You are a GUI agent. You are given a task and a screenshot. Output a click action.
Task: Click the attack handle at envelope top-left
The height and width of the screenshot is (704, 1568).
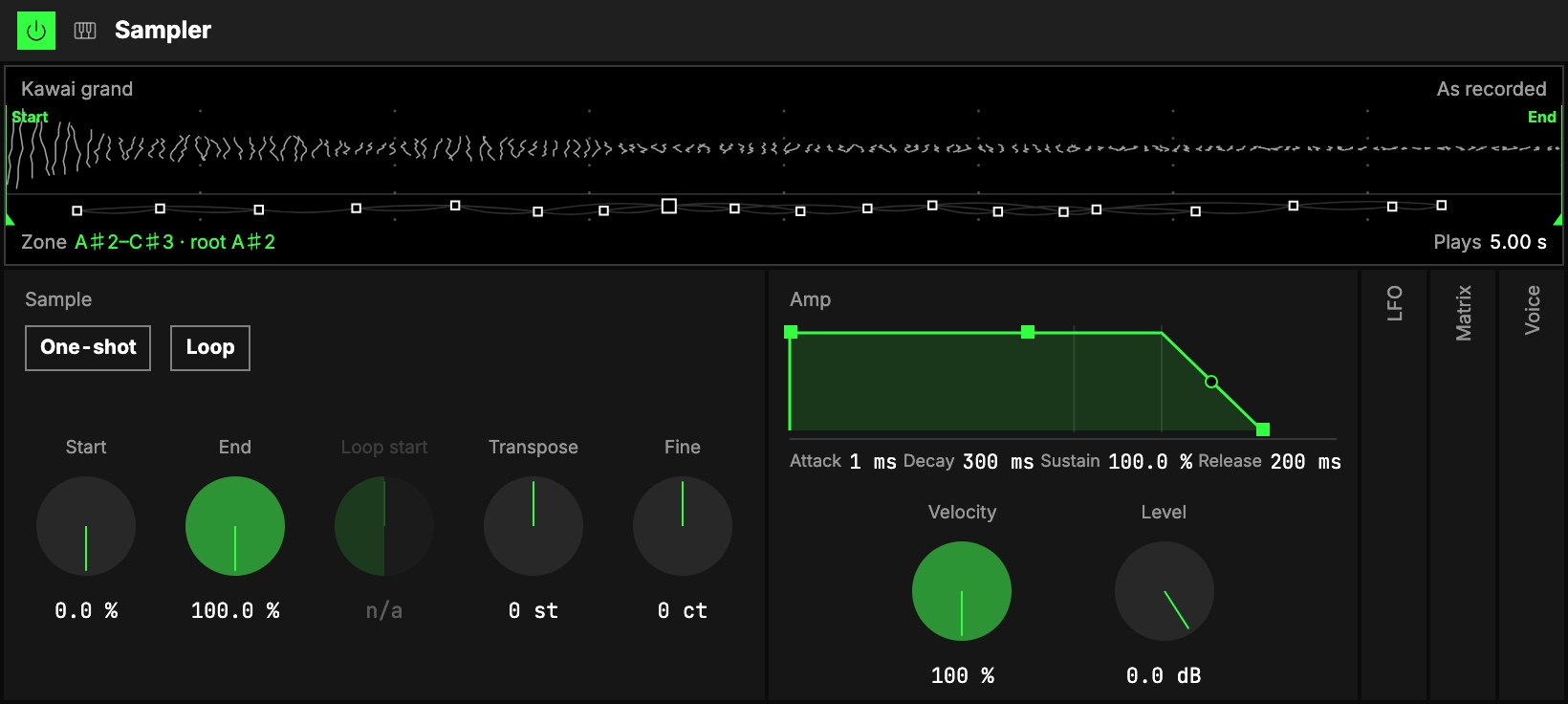(x=791, y=332)
